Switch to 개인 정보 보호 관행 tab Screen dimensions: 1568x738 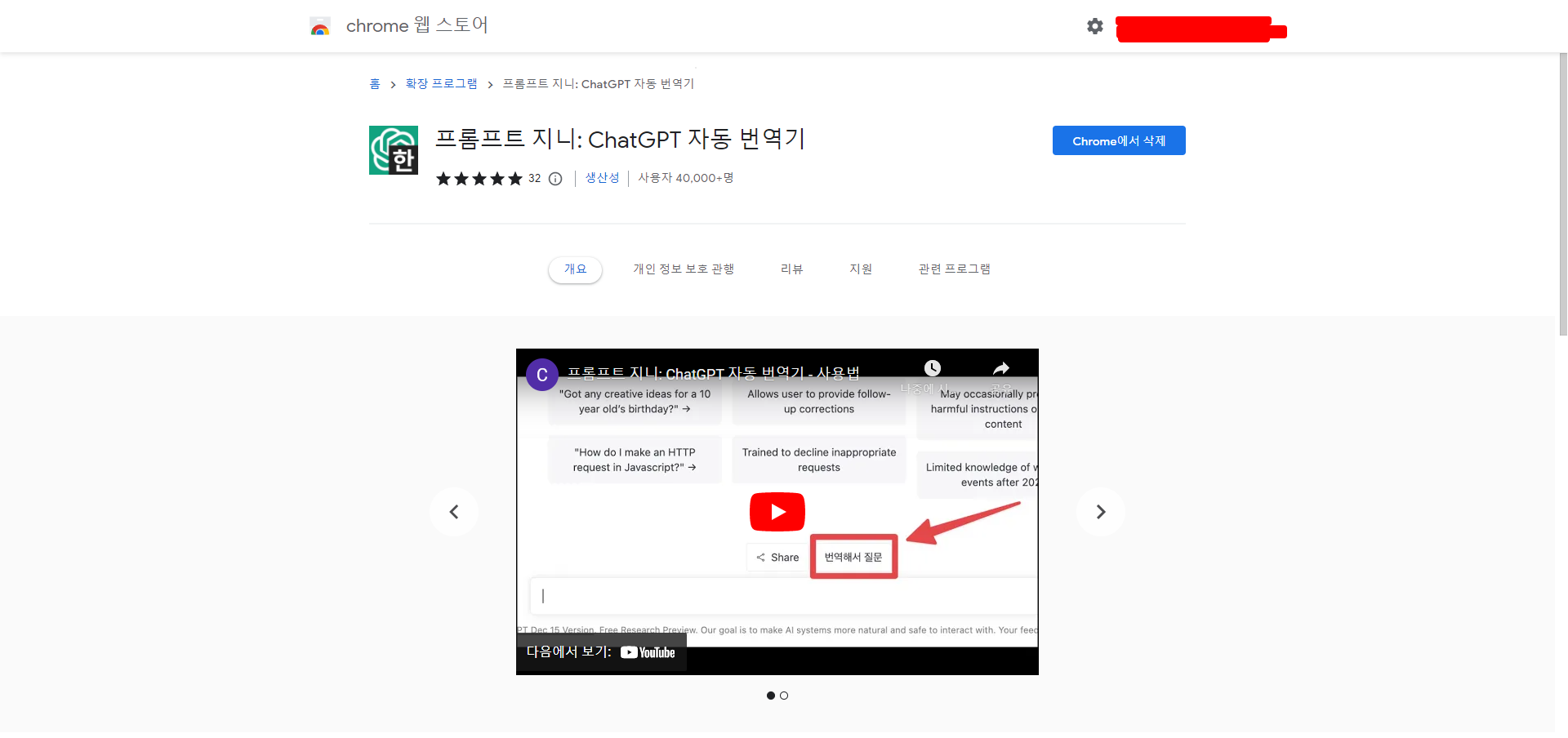(684, 269)
